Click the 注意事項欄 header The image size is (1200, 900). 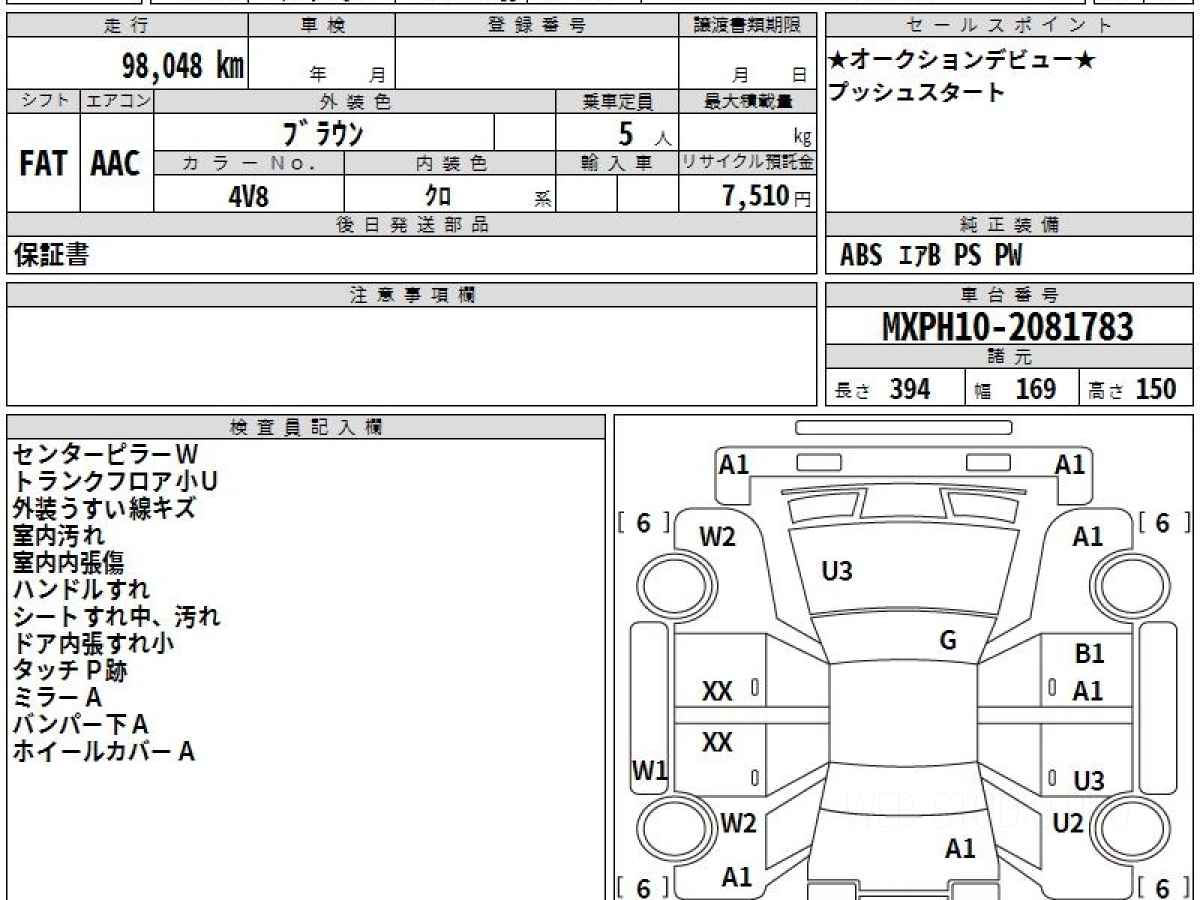pyautogui.click(x=412, y=295)
